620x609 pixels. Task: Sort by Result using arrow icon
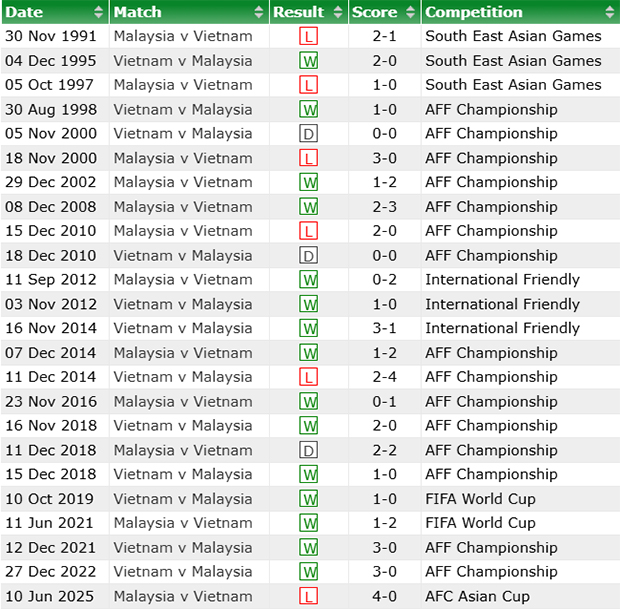(338, 12)
